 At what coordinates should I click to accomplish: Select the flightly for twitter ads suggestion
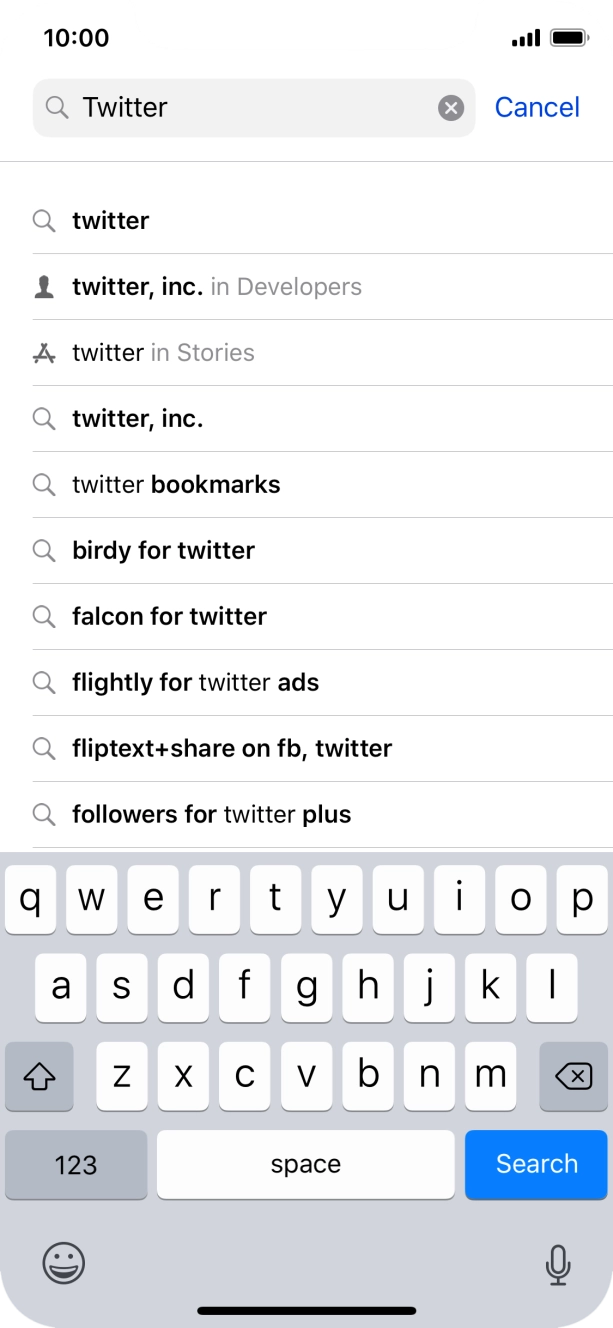tap(195, 683)
